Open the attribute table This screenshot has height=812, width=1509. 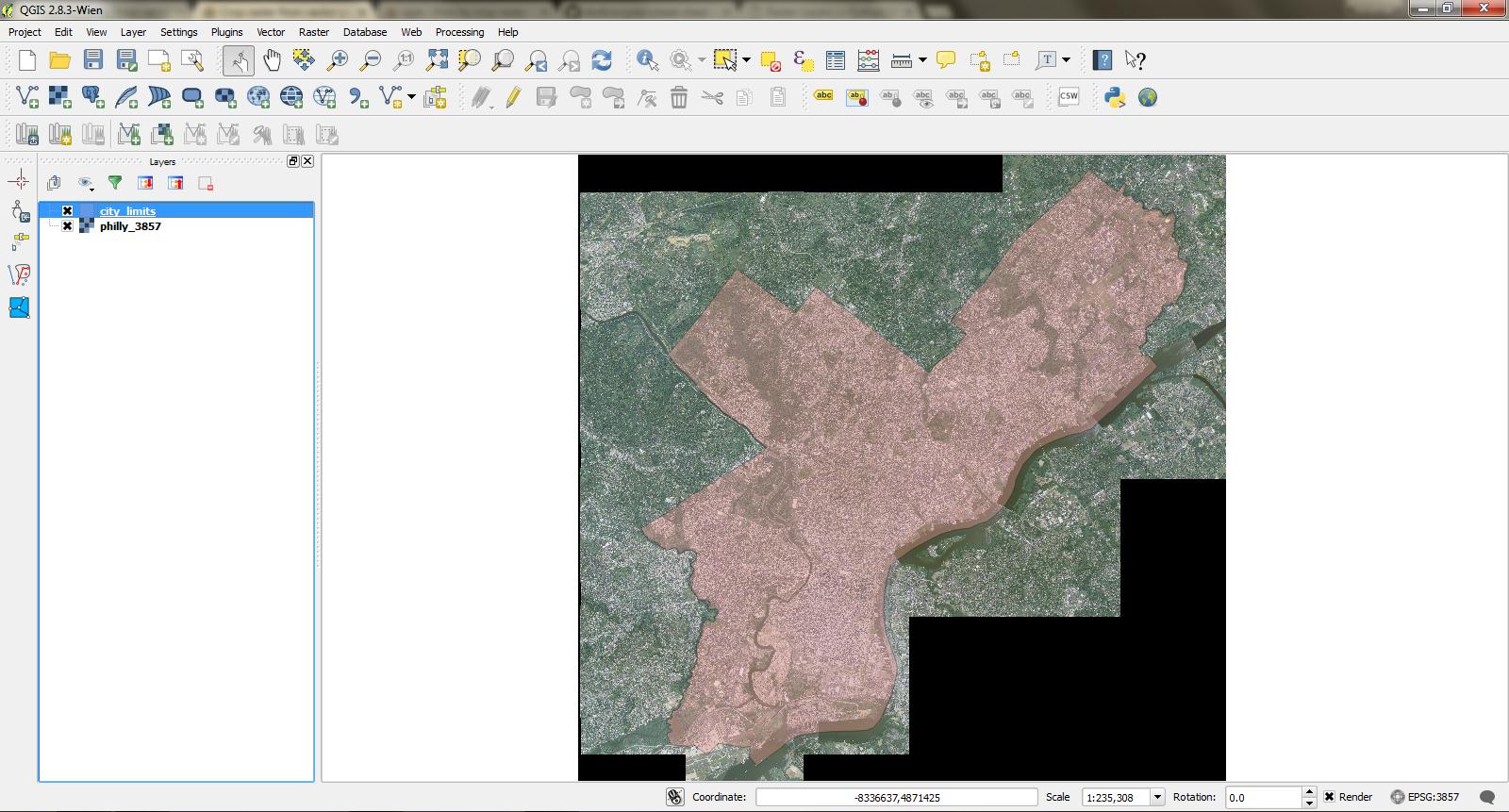tap(836, 61)
